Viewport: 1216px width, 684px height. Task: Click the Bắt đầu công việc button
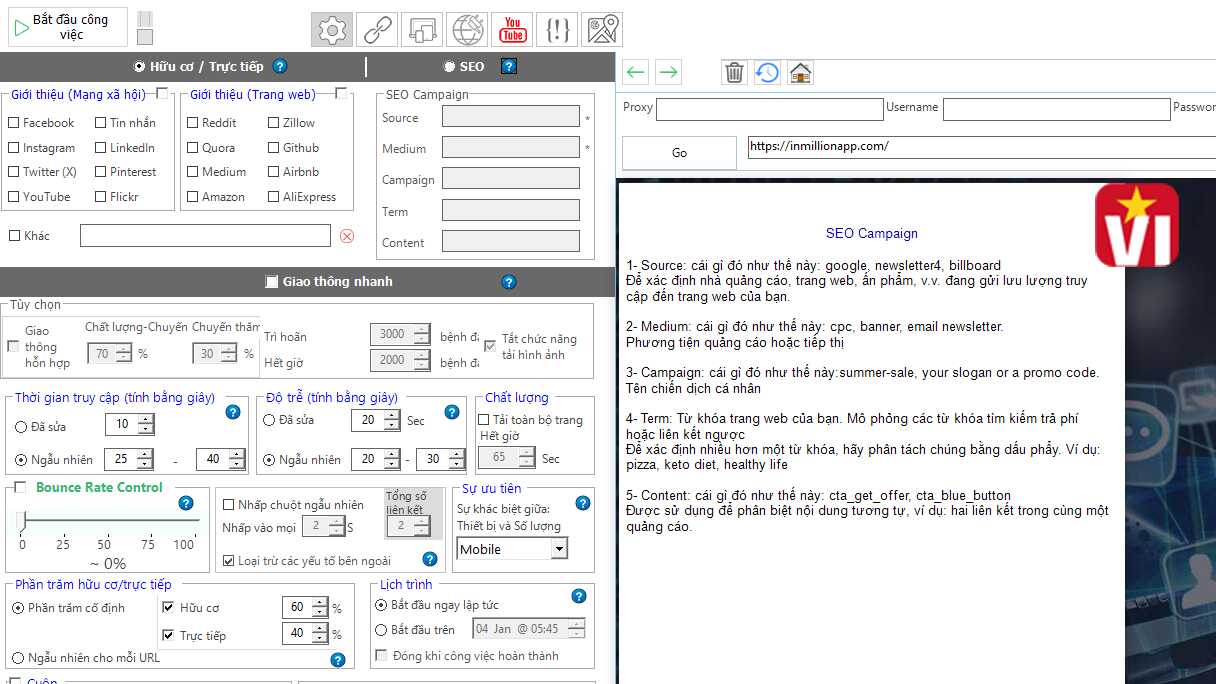68,27
